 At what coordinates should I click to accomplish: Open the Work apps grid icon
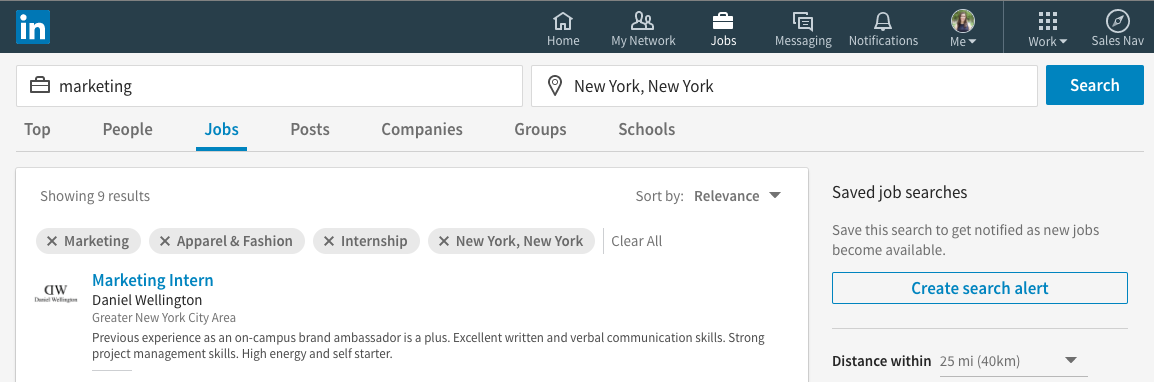point(1047,21)
